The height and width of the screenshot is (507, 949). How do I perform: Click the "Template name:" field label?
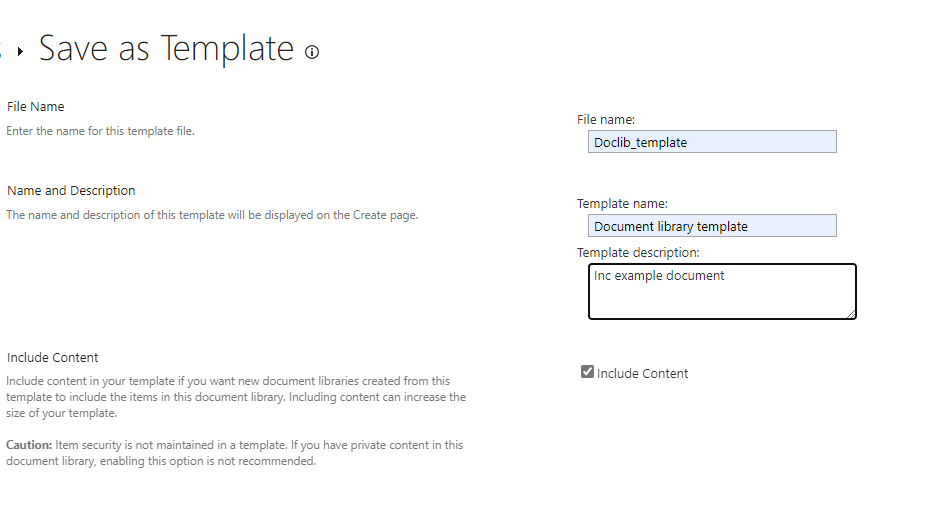[x=622, y=204]
